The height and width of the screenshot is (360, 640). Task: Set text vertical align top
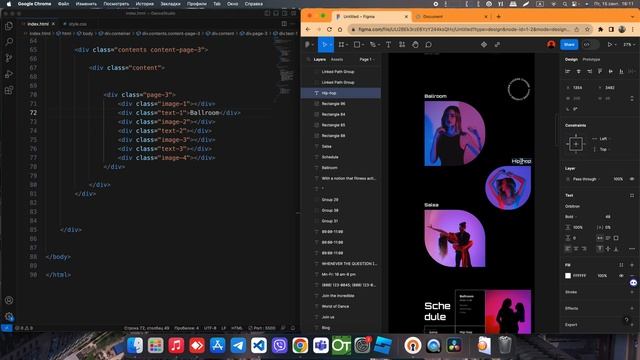point(600,249)
